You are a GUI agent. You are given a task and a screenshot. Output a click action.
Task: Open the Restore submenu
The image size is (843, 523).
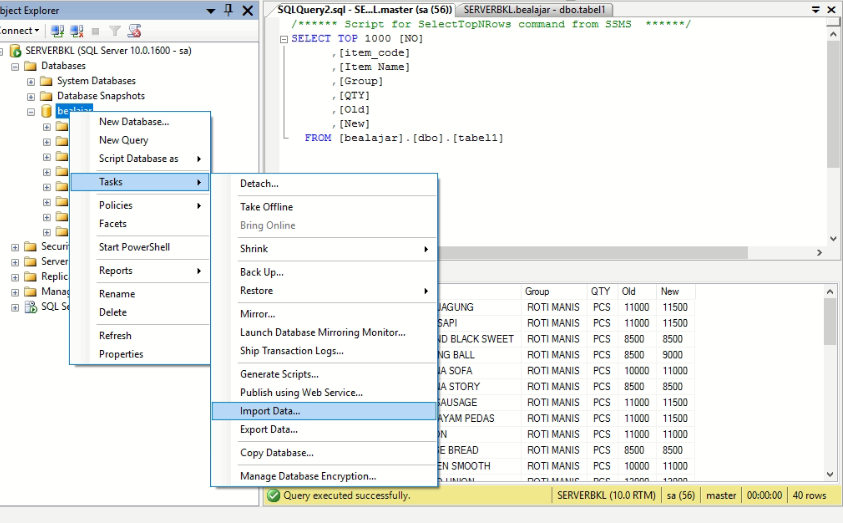coord(324,291)
